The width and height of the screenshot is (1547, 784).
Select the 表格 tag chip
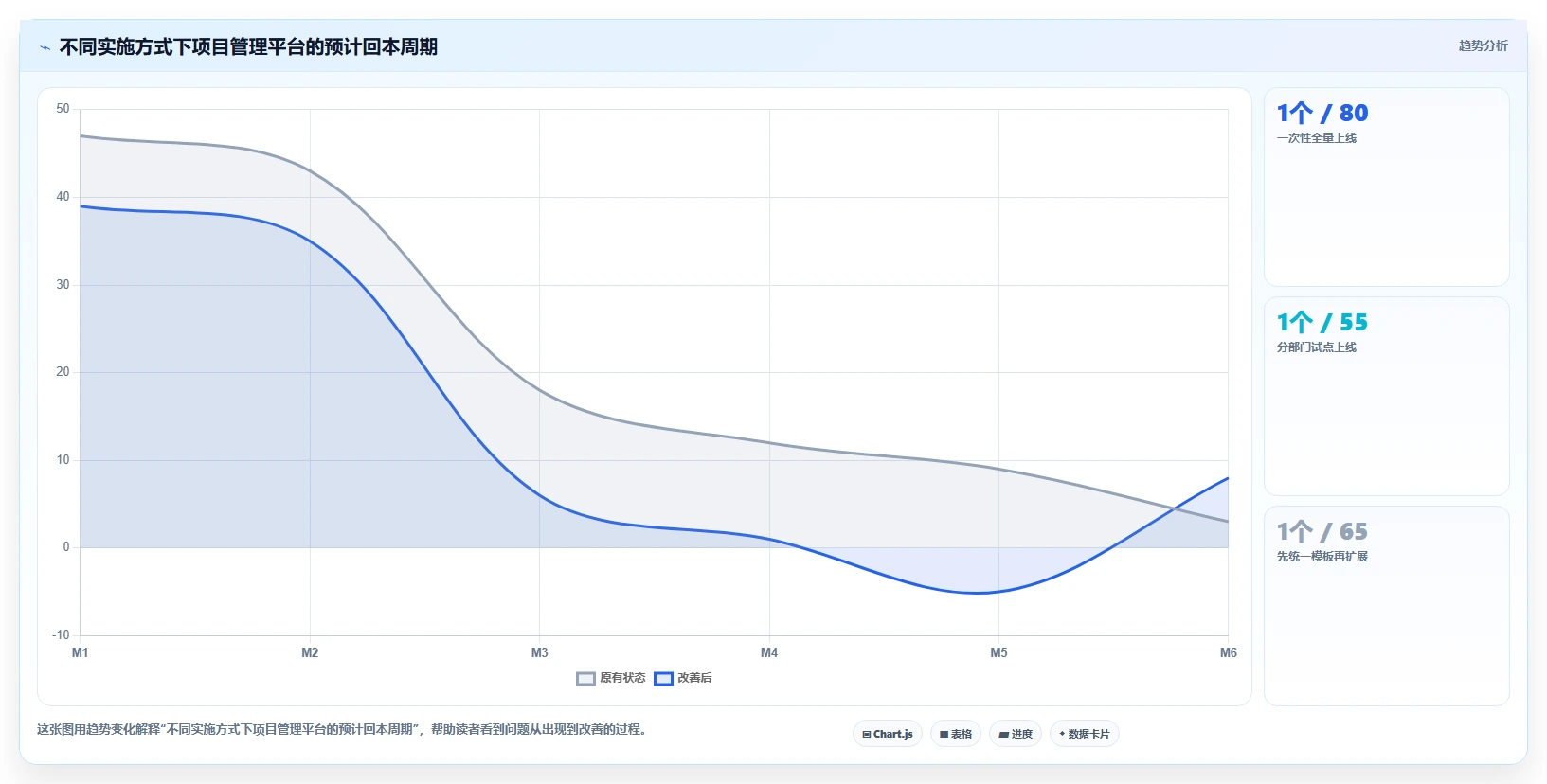[x=956, y=734]
